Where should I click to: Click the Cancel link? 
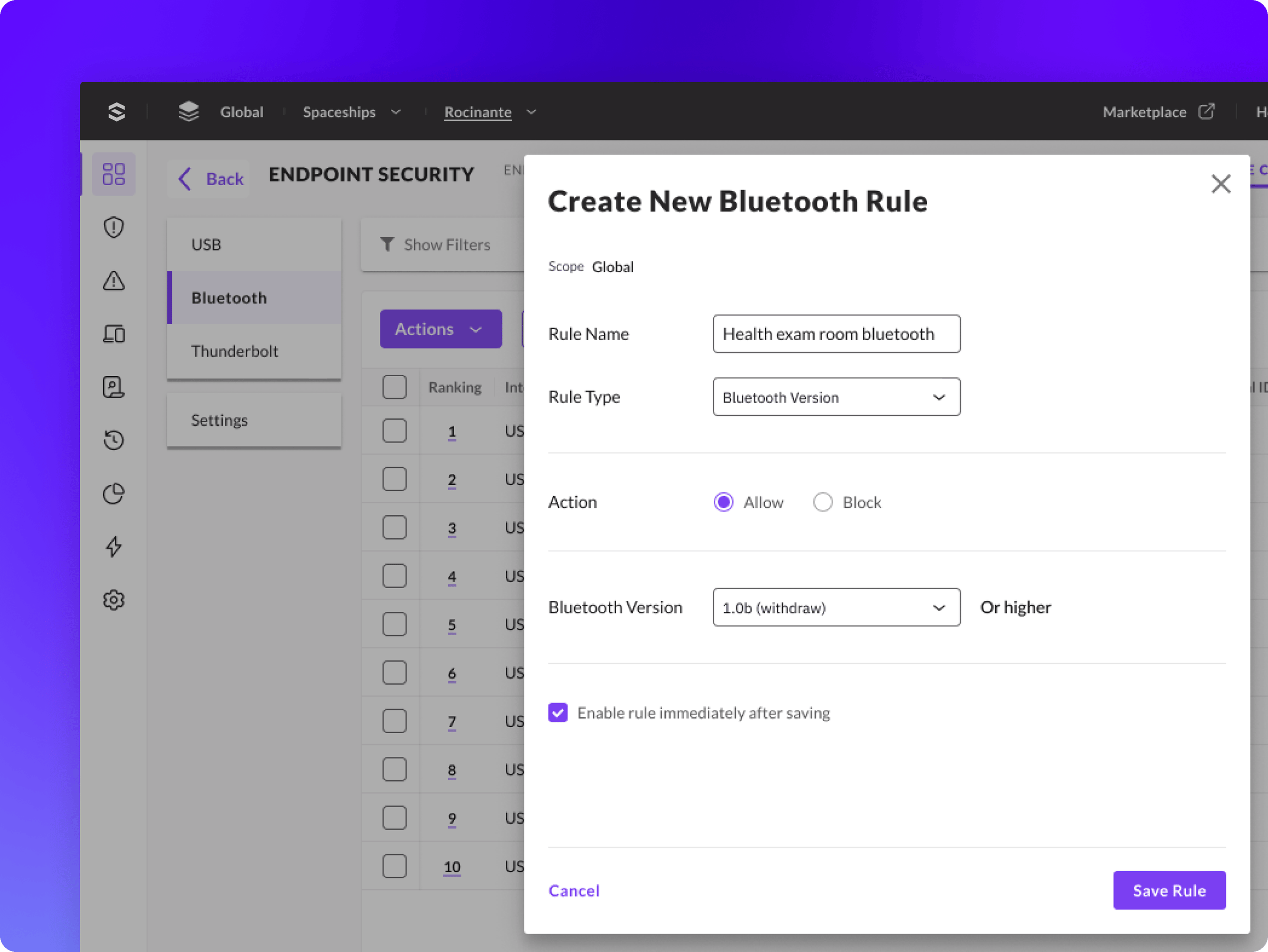point(574,891)
